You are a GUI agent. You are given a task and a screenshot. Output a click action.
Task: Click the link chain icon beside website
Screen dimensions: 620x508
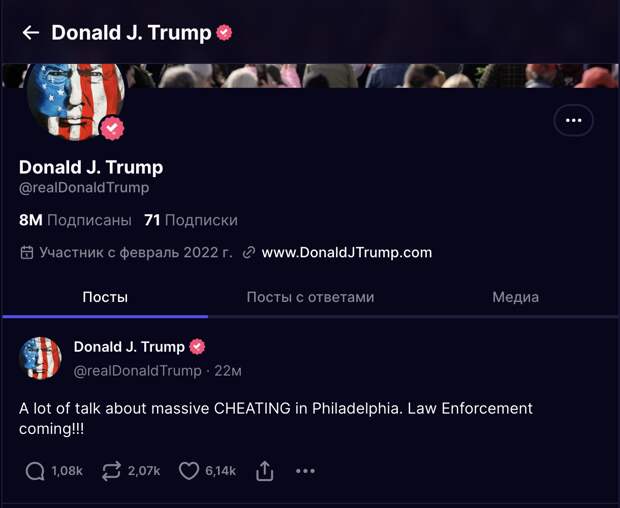click(x=249, y=252)
